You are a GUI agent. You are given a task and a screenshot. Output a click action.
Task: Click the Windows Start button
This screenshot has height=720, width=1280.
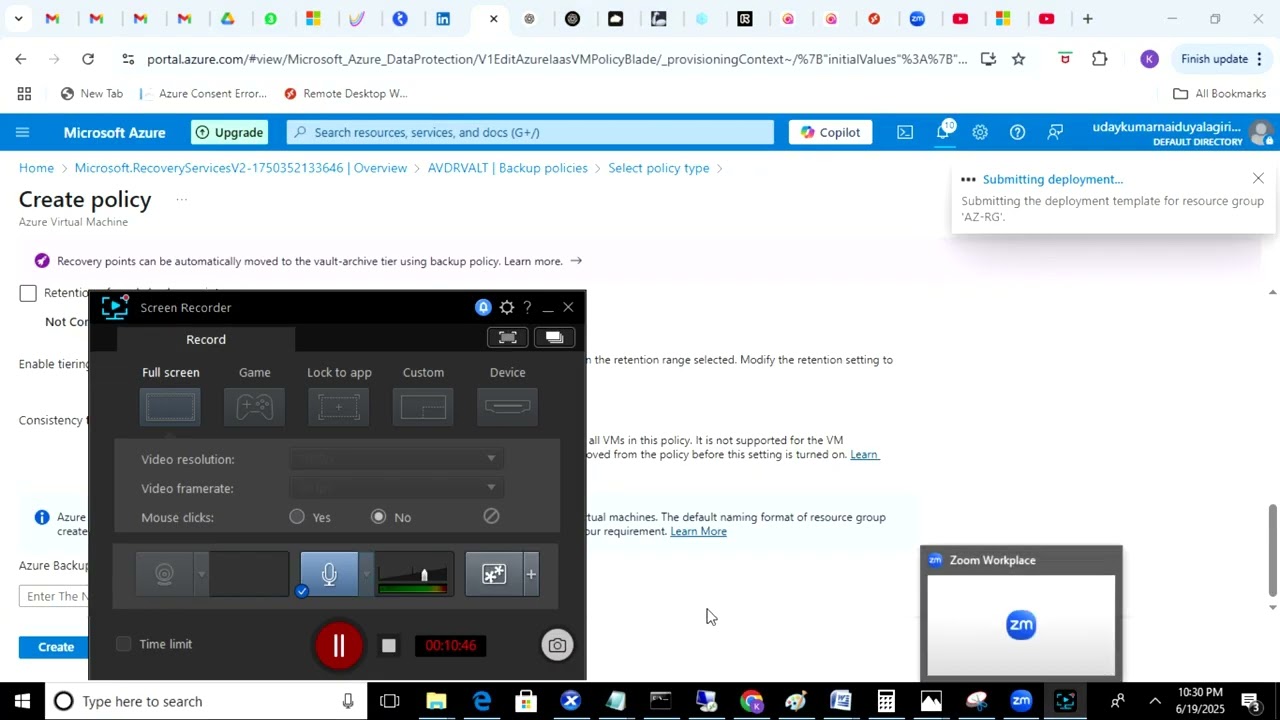coord(22,701)
